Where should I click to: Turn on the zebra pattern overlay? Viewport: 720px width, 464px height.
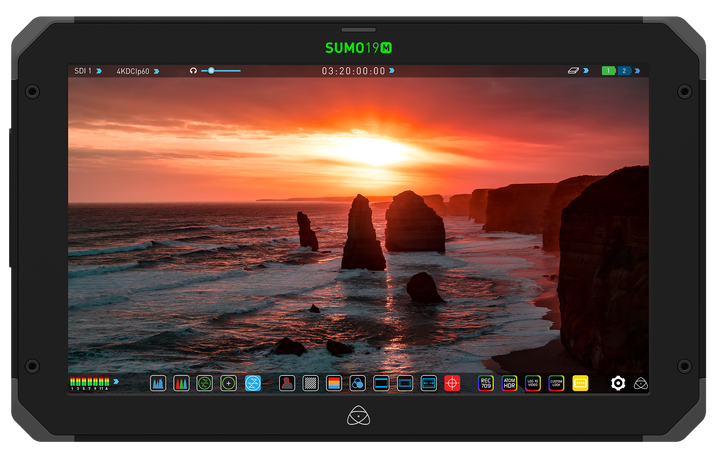(x=310, y=383)
